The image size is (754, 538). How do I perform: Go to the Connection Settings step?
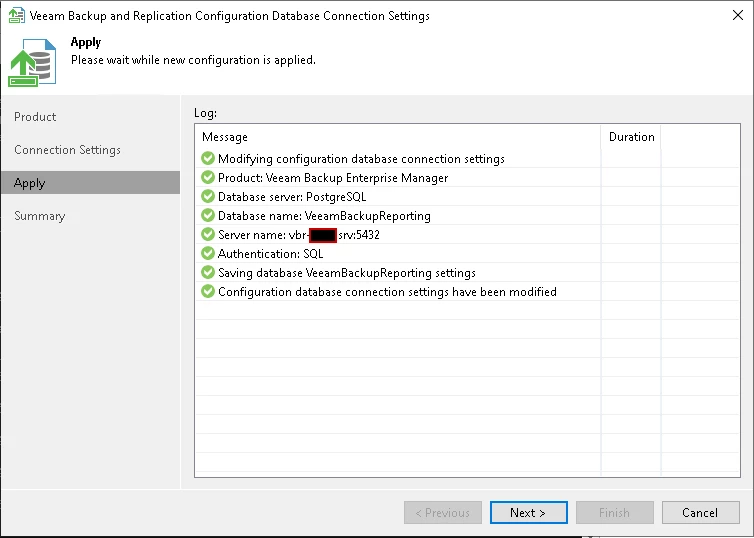67,150
